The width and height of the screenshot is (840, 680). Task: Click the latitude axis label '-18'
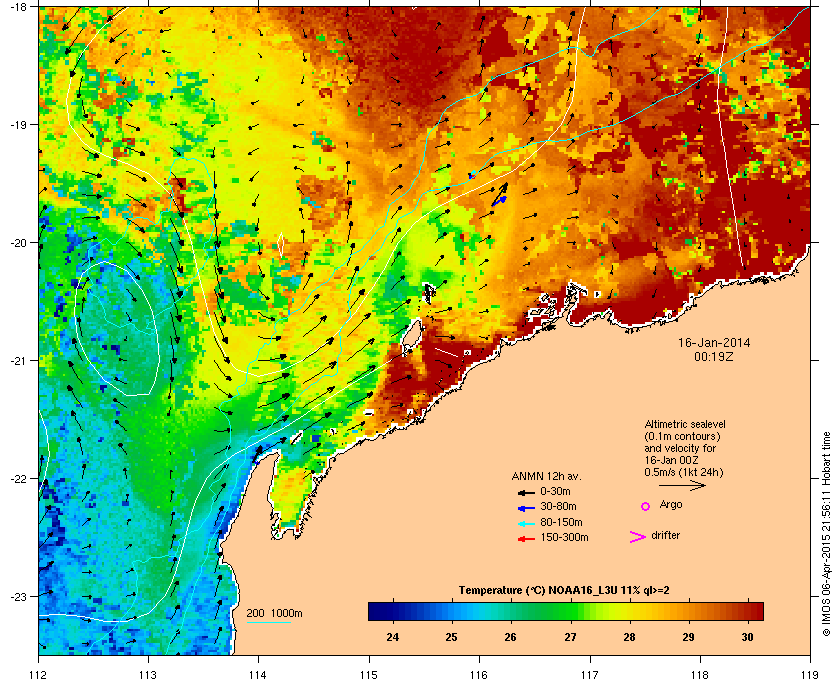(19, 7)
